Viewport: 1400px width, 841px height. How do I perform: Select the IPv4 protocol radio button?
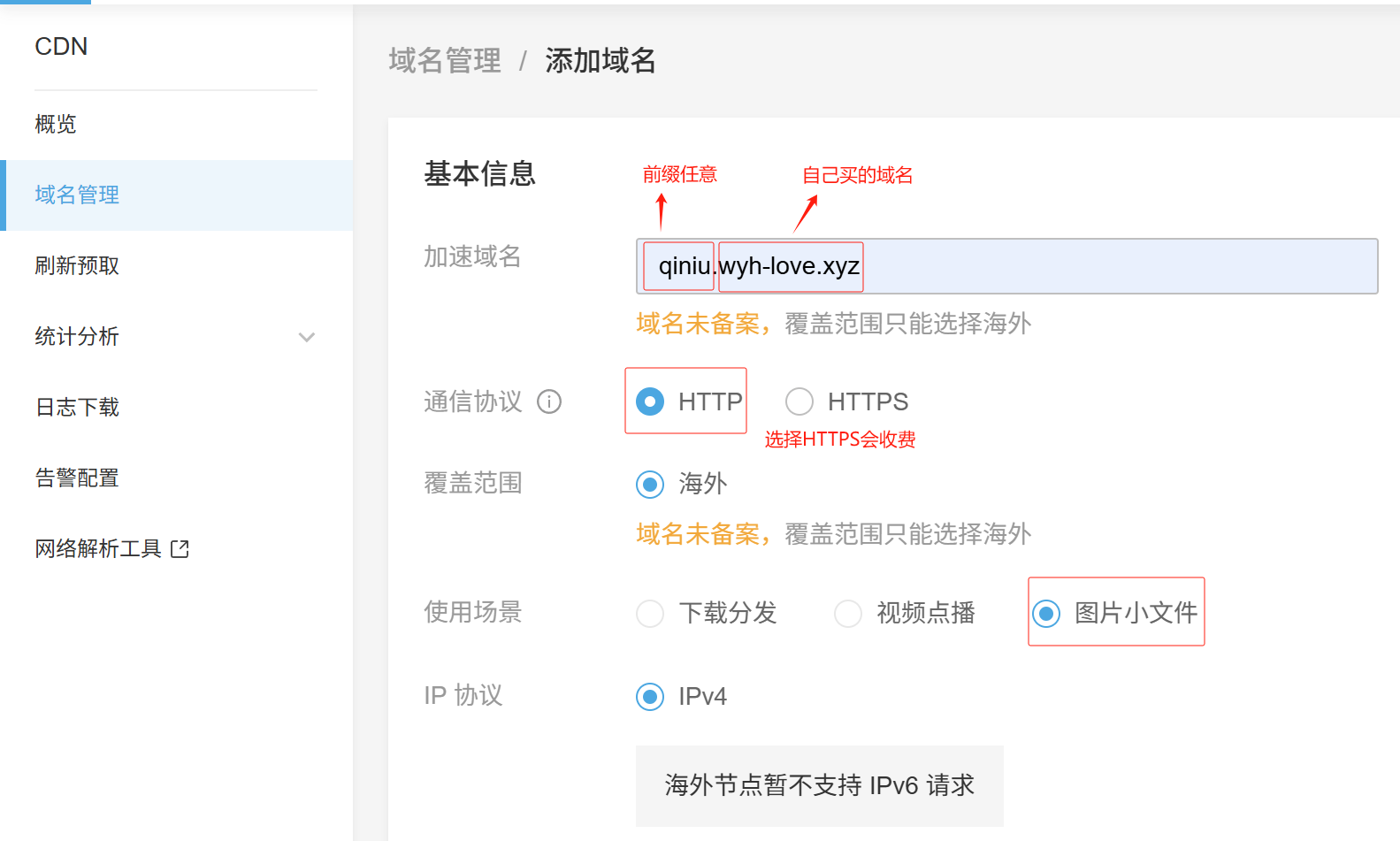[x=650, y=697]
